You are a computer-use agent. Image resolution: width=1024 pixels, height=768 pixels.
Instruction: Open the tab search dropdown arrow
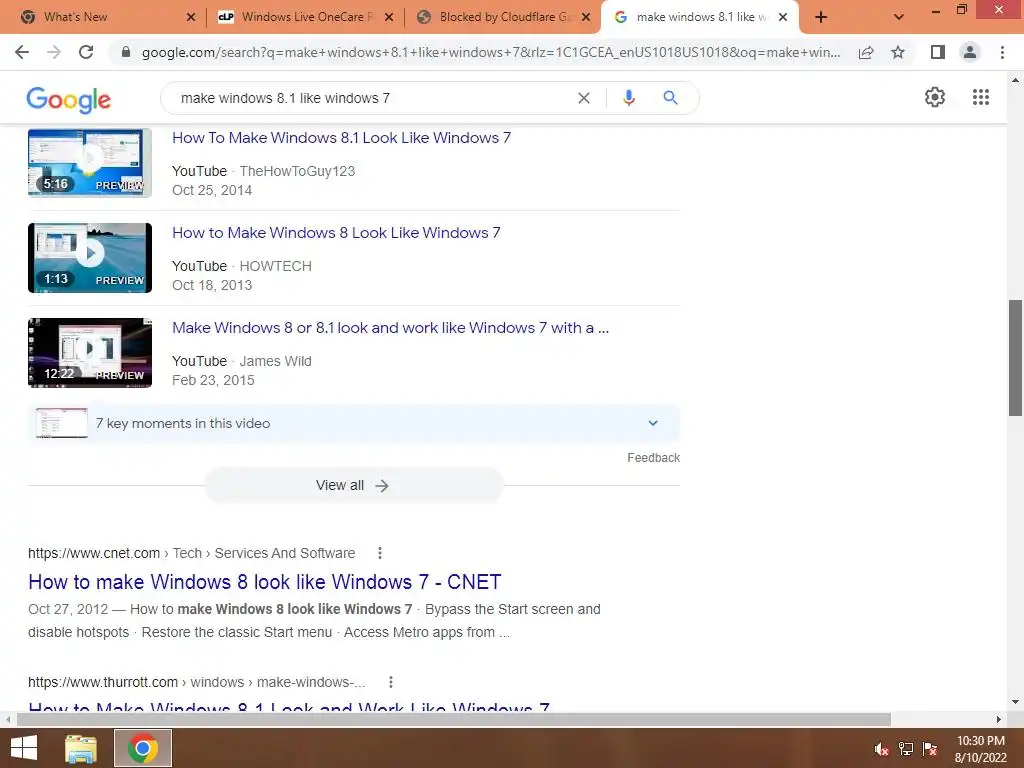click(x=899, y=17)
